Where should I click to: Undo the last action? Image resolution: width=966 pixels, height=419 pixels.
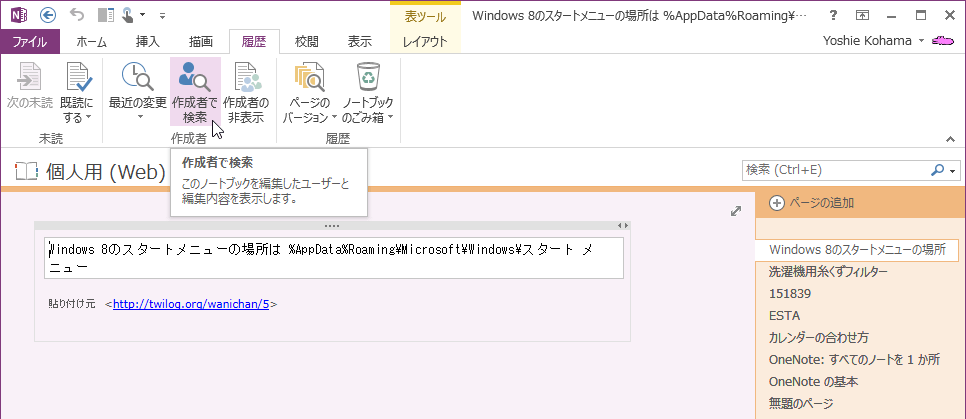coord(78,15)
